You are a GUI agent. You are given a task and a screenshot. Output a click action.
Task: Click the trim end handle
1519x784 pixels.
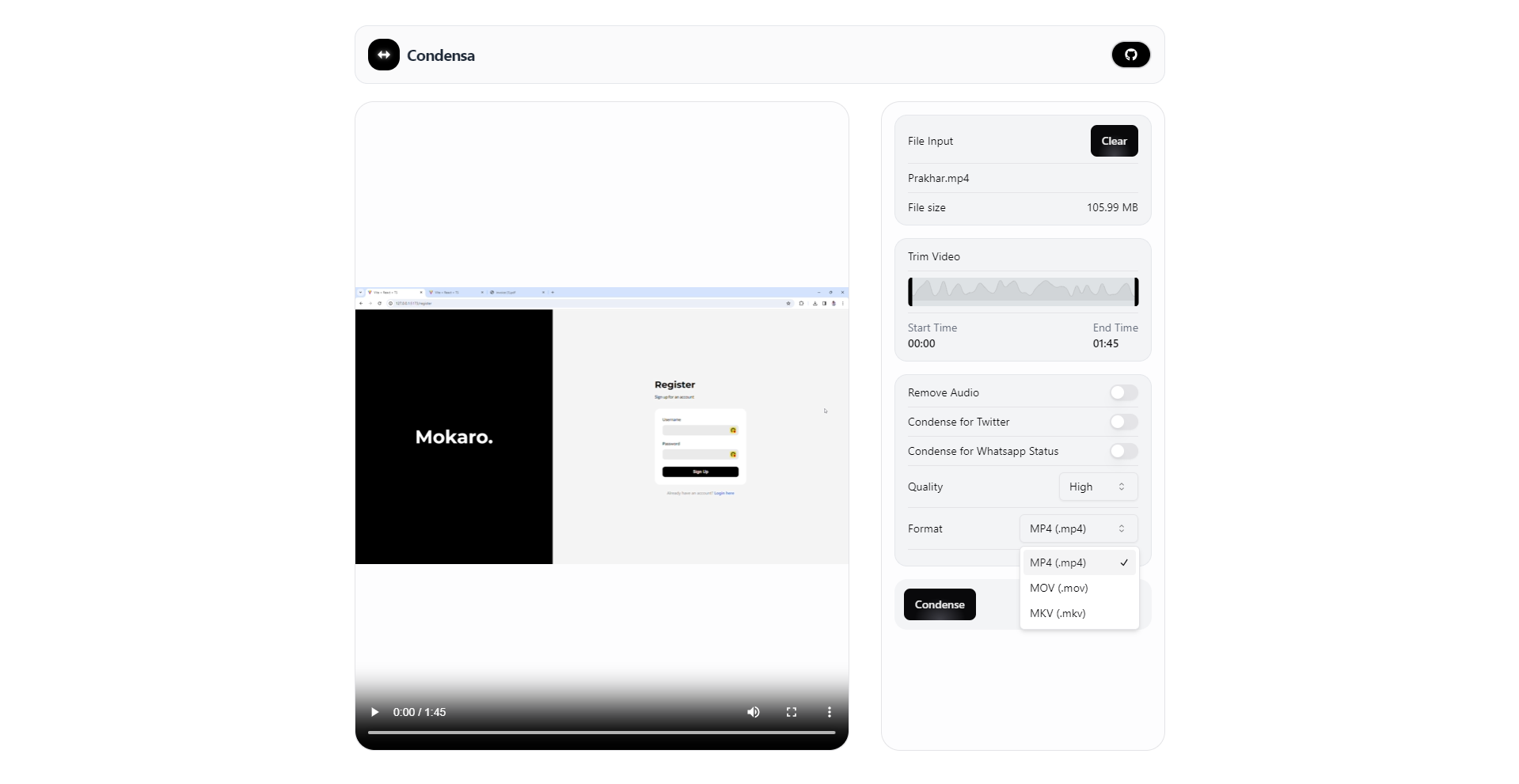click(1136, 292)
